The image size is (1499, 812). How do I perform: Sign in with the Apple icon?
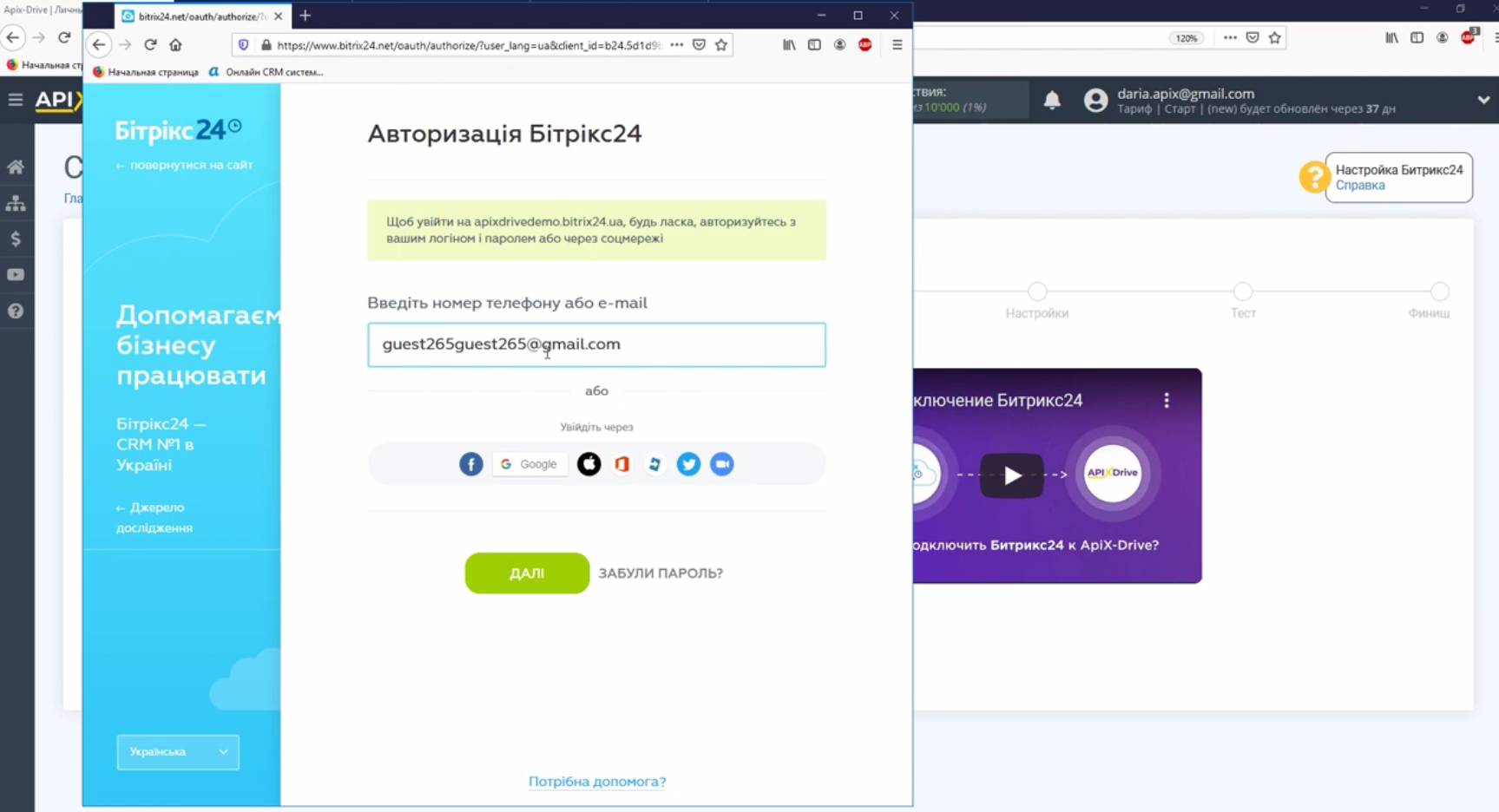588,464
